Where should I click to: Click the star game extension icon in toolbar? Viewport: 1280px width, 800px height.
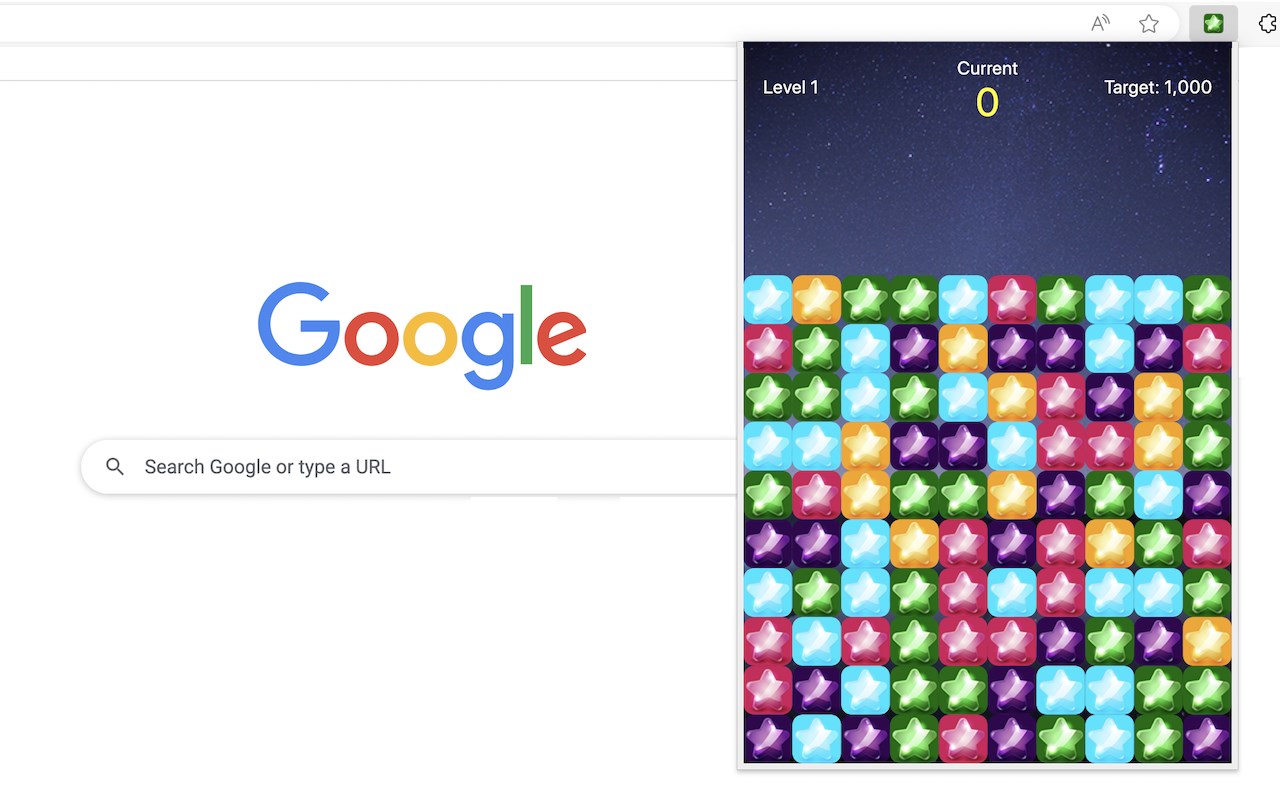pos(1213,24)
